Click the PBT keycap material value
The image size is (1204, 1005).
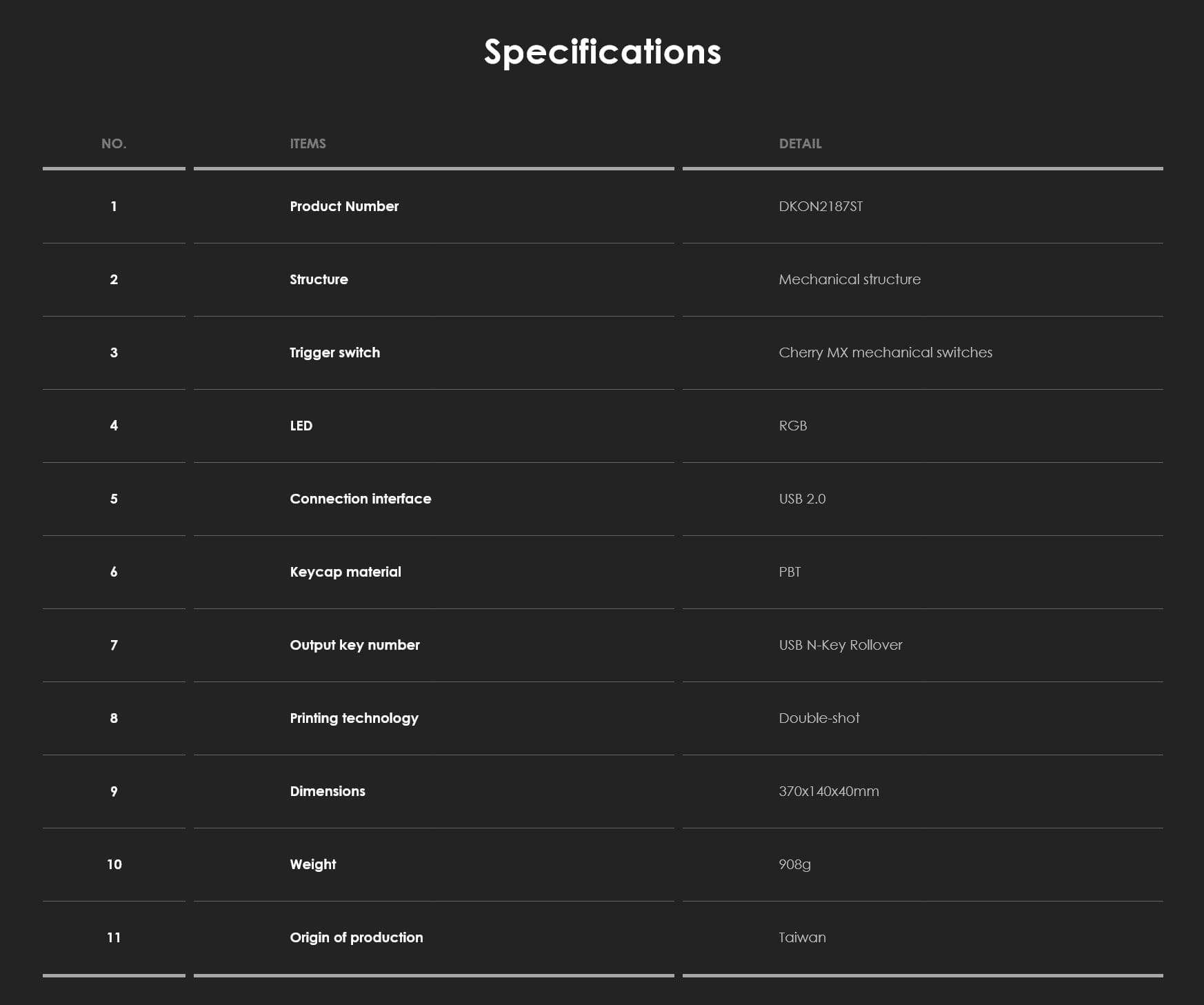[x=790, y=572]
